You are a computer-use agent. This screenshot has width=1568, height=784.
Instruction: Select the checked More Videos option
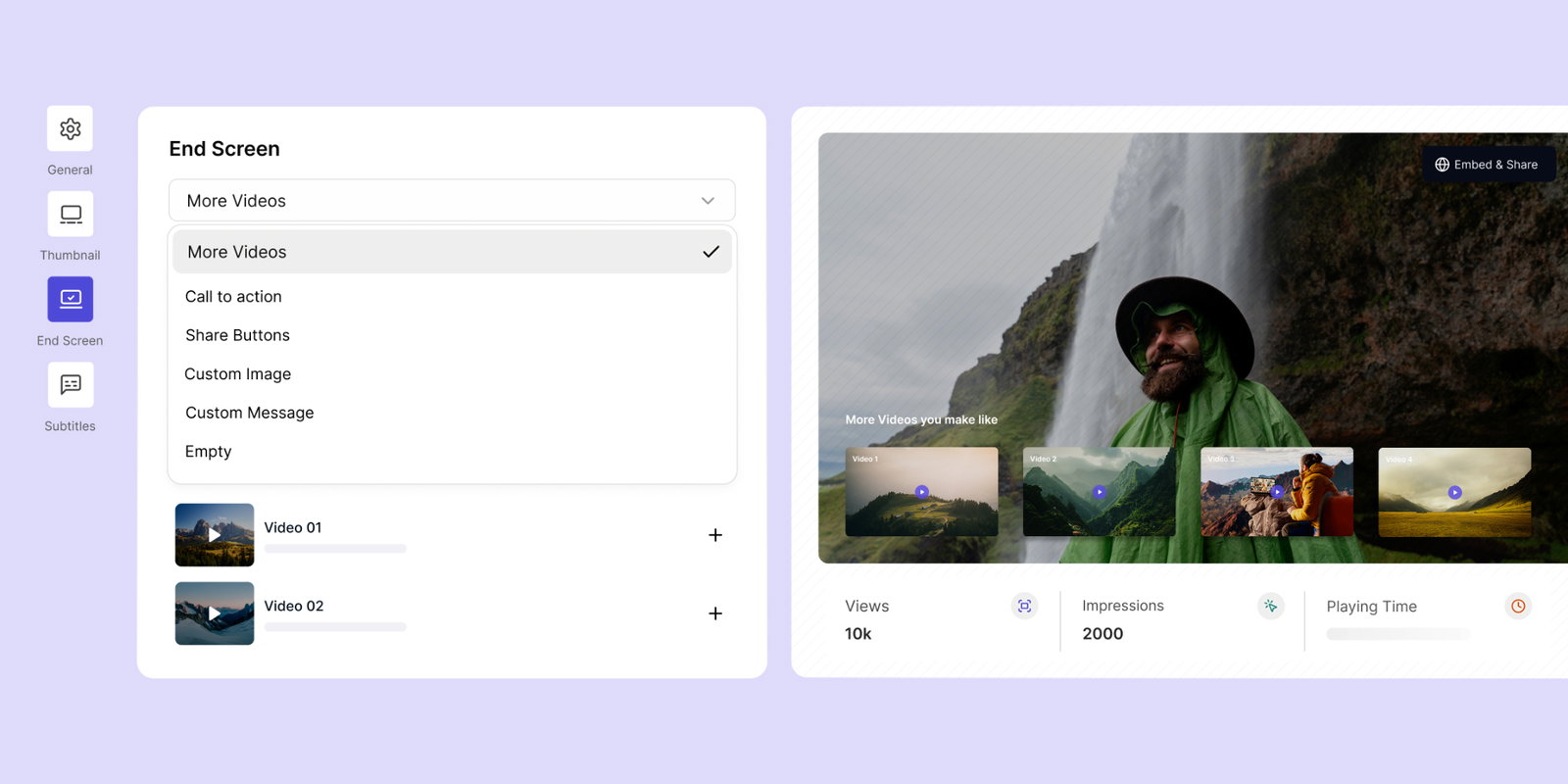click(452, 252)
